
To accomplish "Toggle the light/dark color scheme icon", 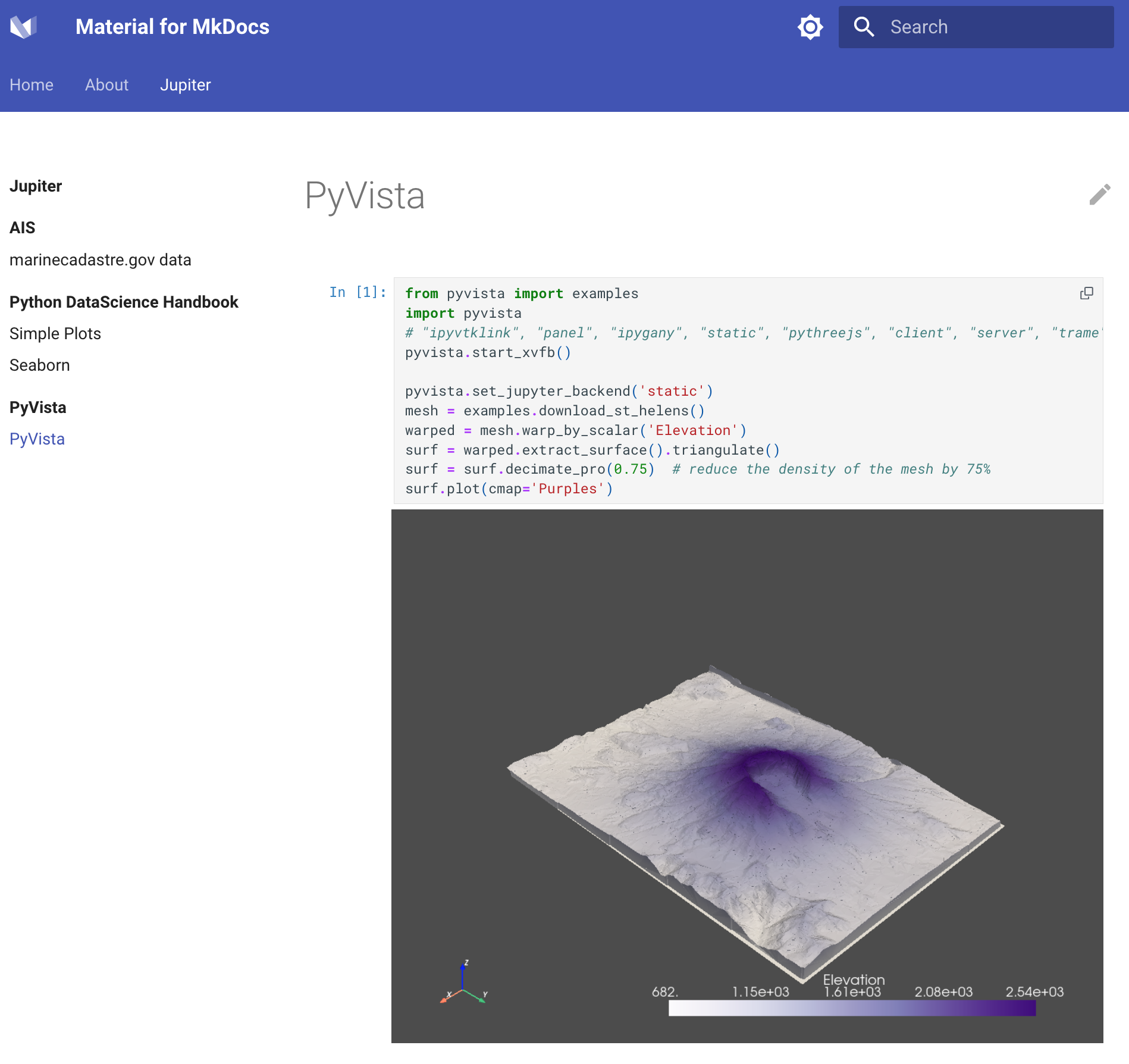I will tap(810, 27).
